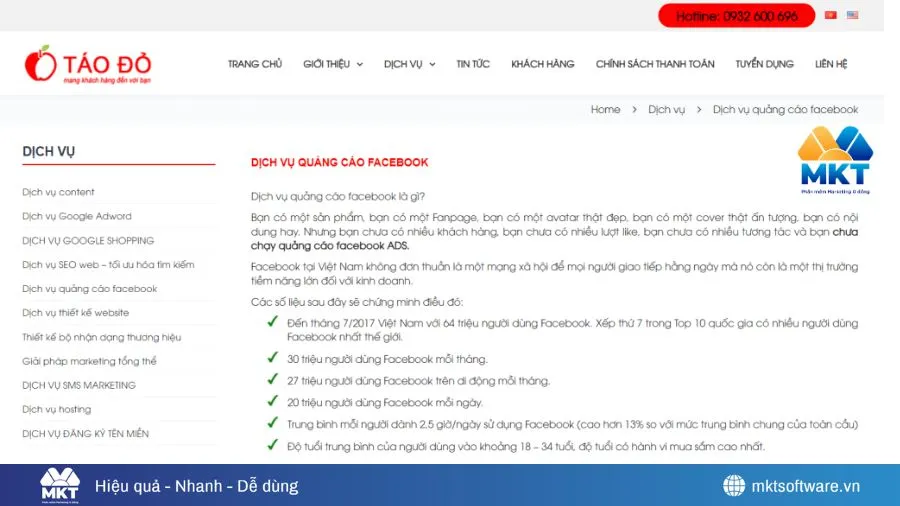Go to the TUYỂN DỤNG page
Screen dimensions: 900x506
point(765,64)
